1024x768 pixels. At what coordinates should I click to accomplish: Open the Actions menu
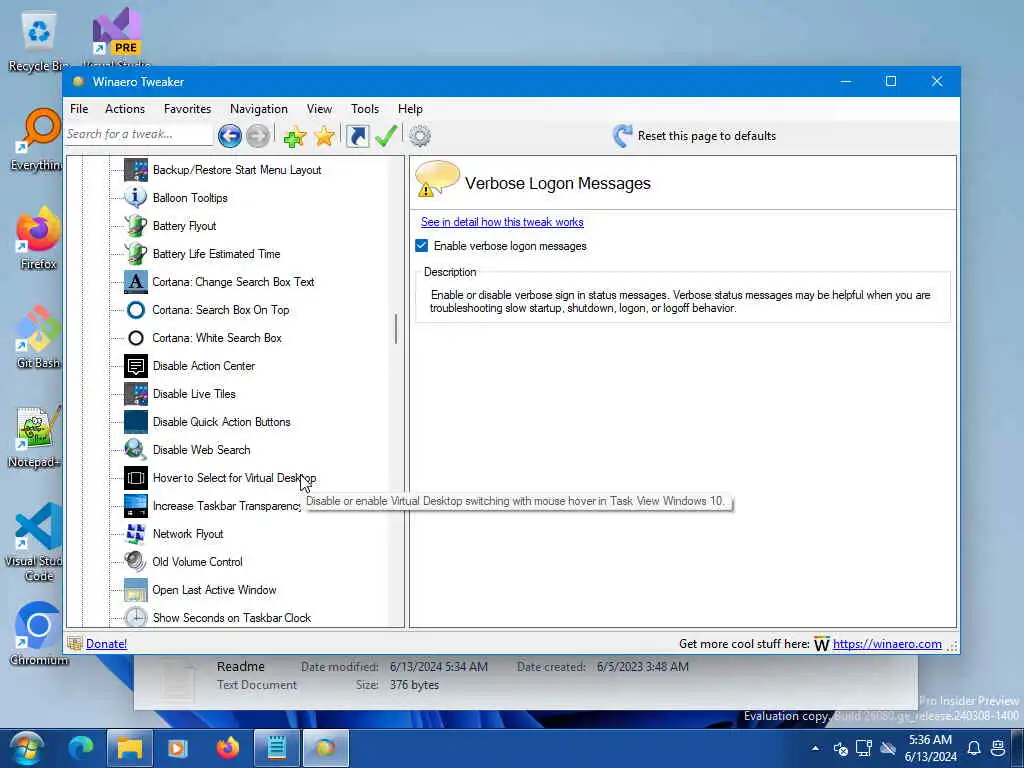click(125, 109)
